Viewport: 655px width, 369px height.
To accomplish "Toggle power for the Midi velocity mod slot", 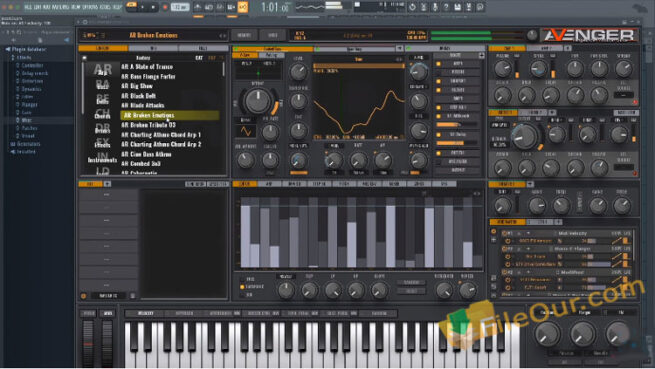I will pyautogui.click(x=504, y=233).
